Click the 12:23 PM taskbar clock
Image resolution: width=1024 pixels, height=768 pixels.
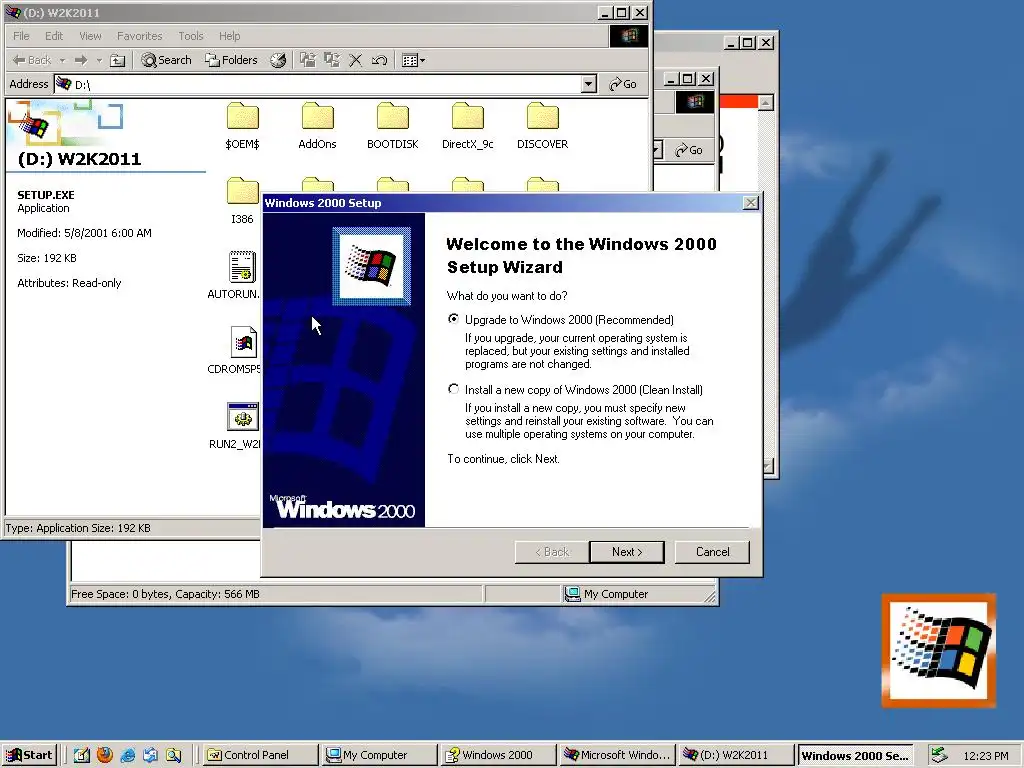(x=985, y=756)
